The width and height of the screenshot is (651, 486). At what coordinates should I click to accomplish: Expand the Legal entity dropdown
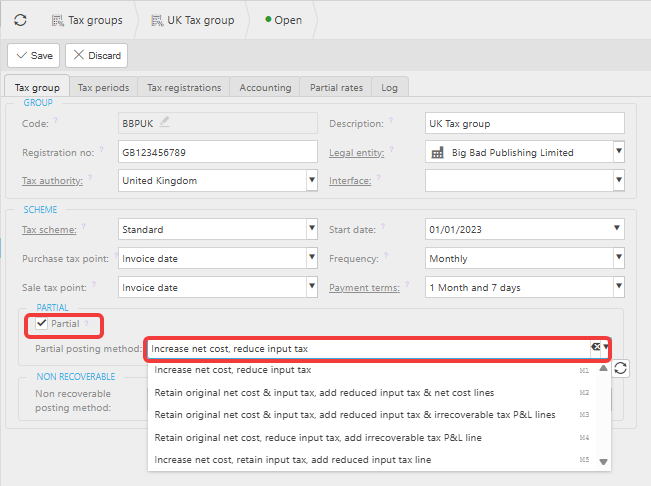(619, 152)
